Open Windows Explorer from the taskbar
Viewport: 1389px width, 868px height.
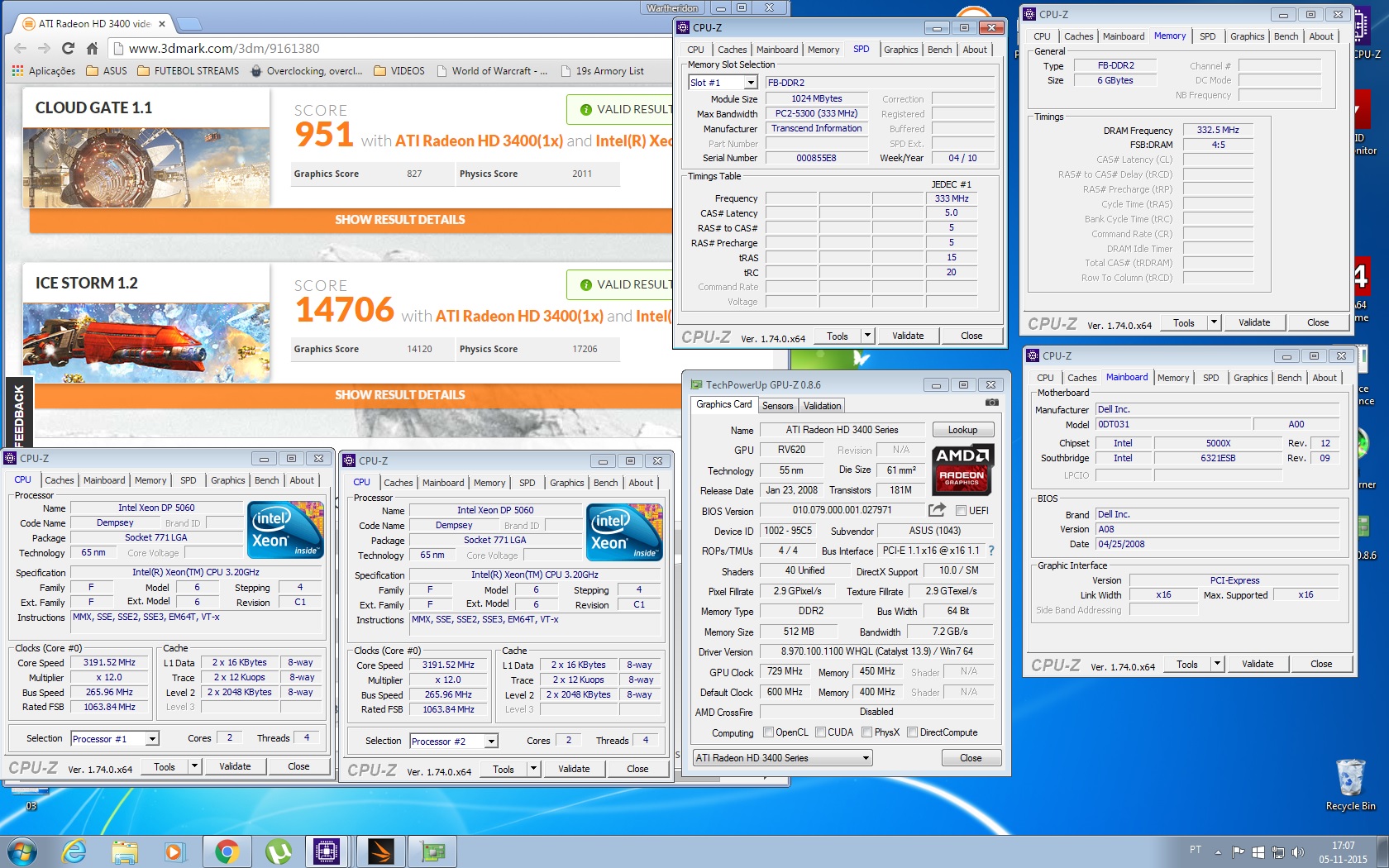[125, 851]
